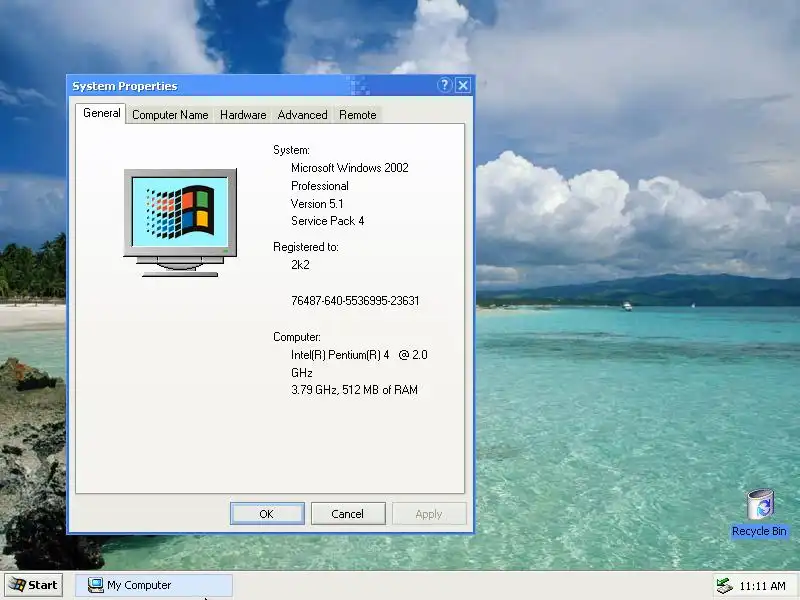Click the Registered to label
This screenshot has height=600, width=800.
306,247
